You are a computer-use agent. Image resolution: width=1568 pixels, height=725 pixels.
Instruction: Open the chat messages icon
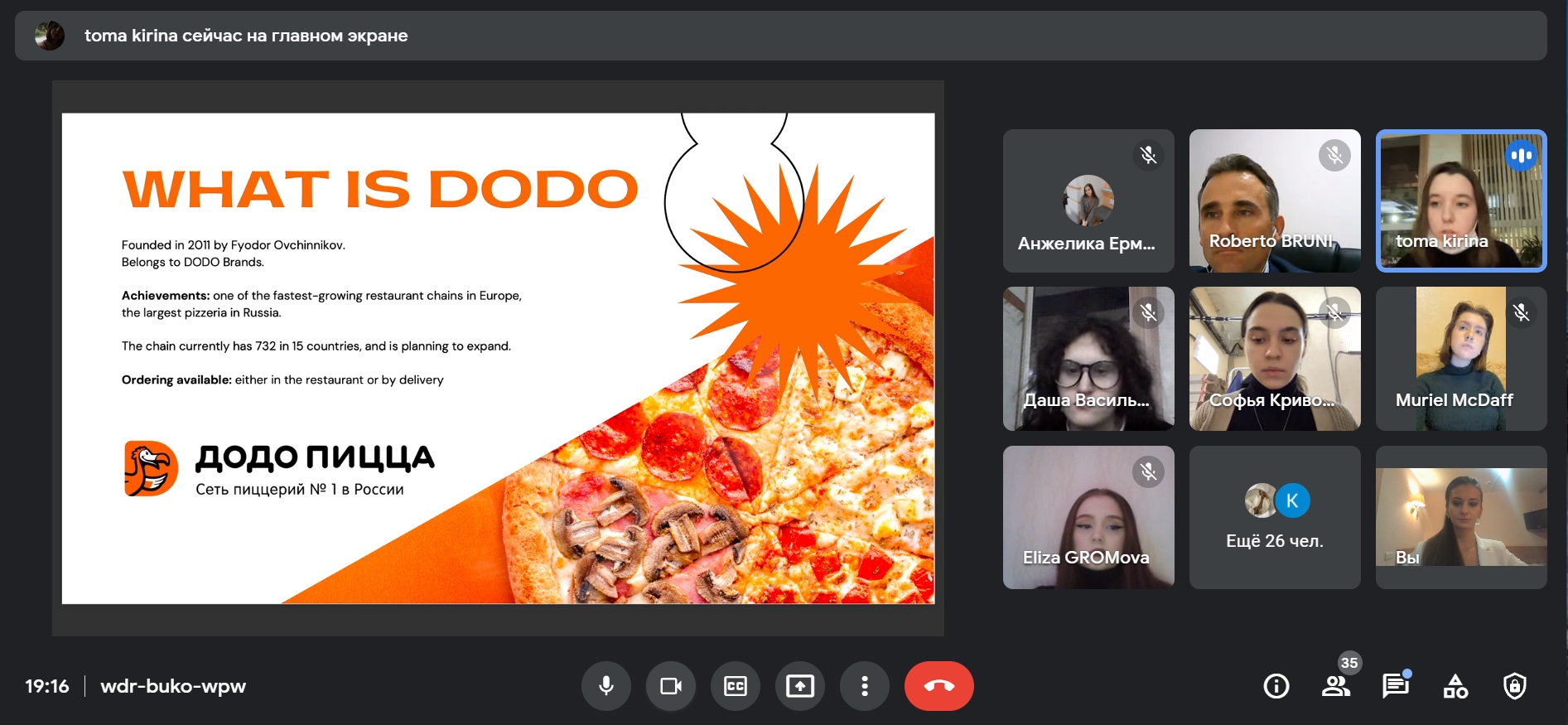[x=1396, y=686]
